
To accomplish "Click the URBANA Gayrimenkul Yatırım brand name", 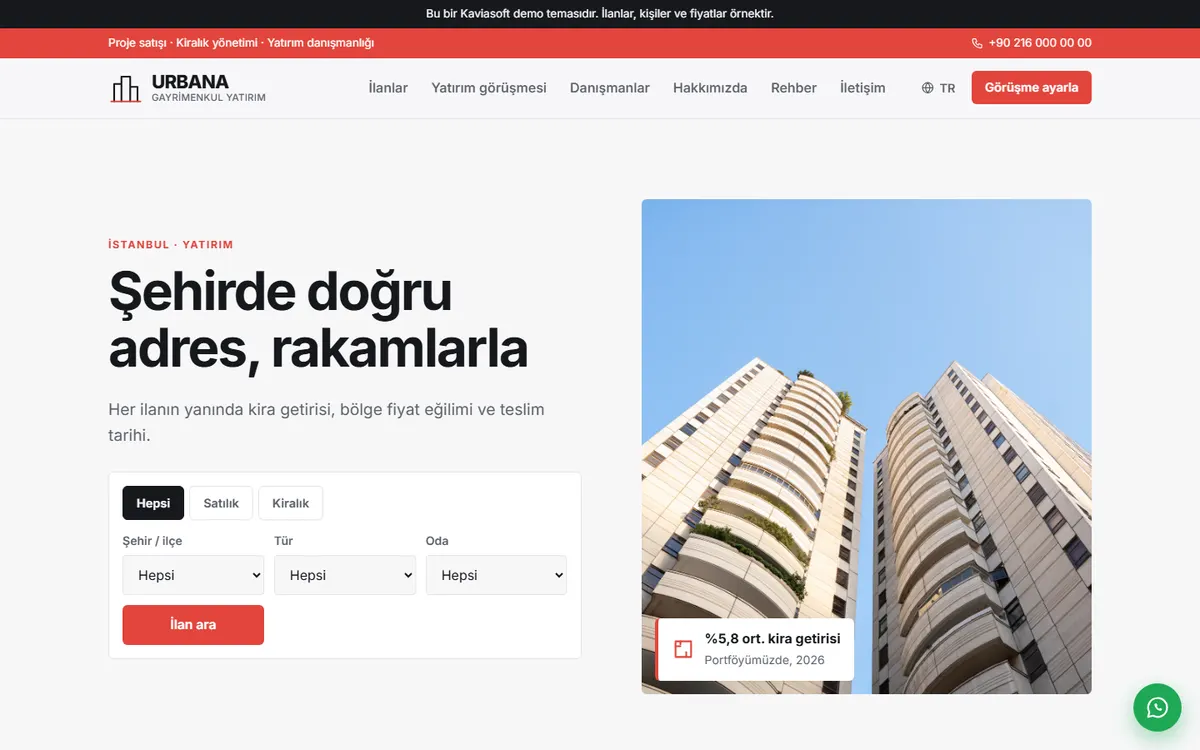I will (209, 88).
